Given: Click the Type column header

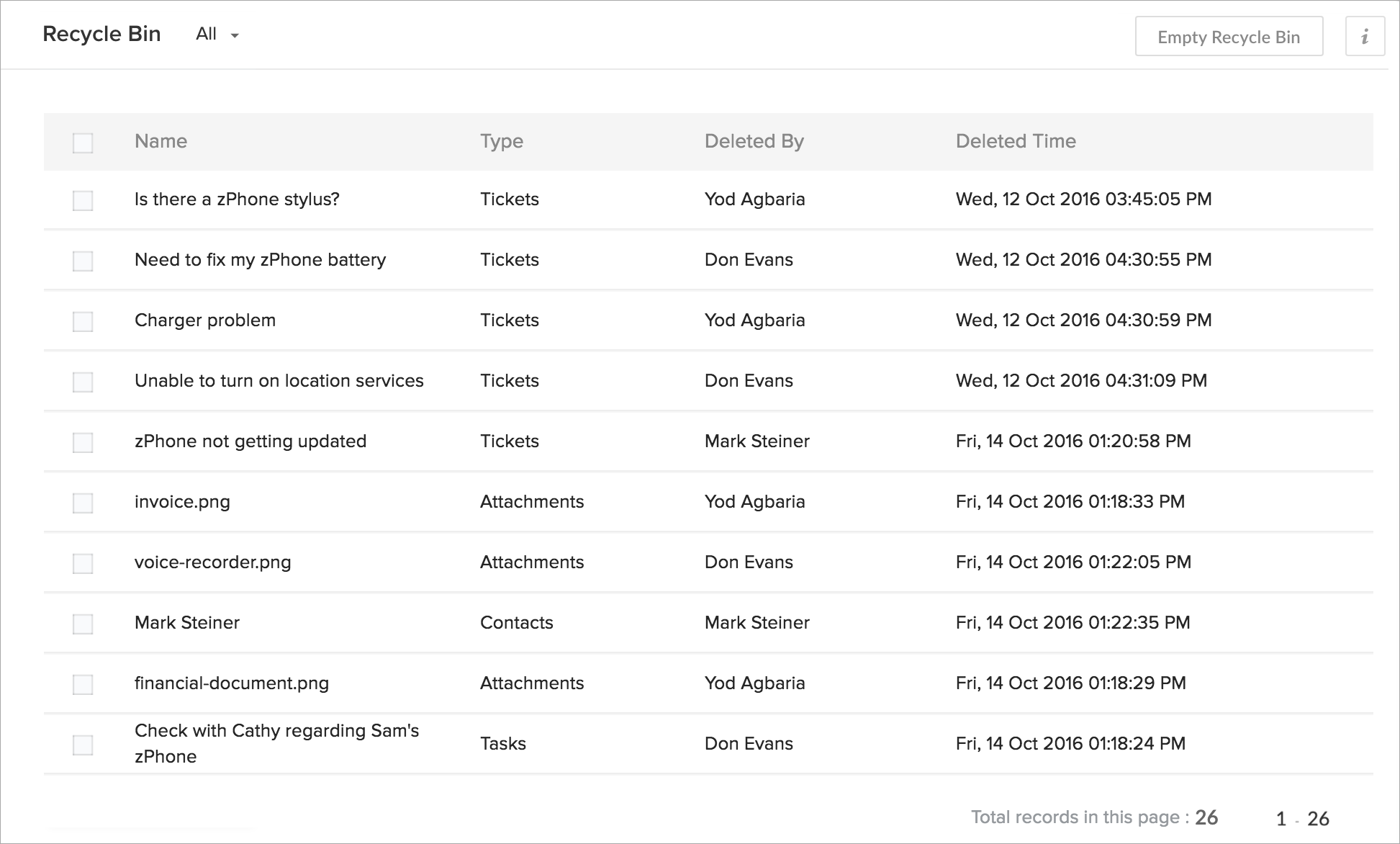Looking at the screenshot, I should tap(501, 141).
